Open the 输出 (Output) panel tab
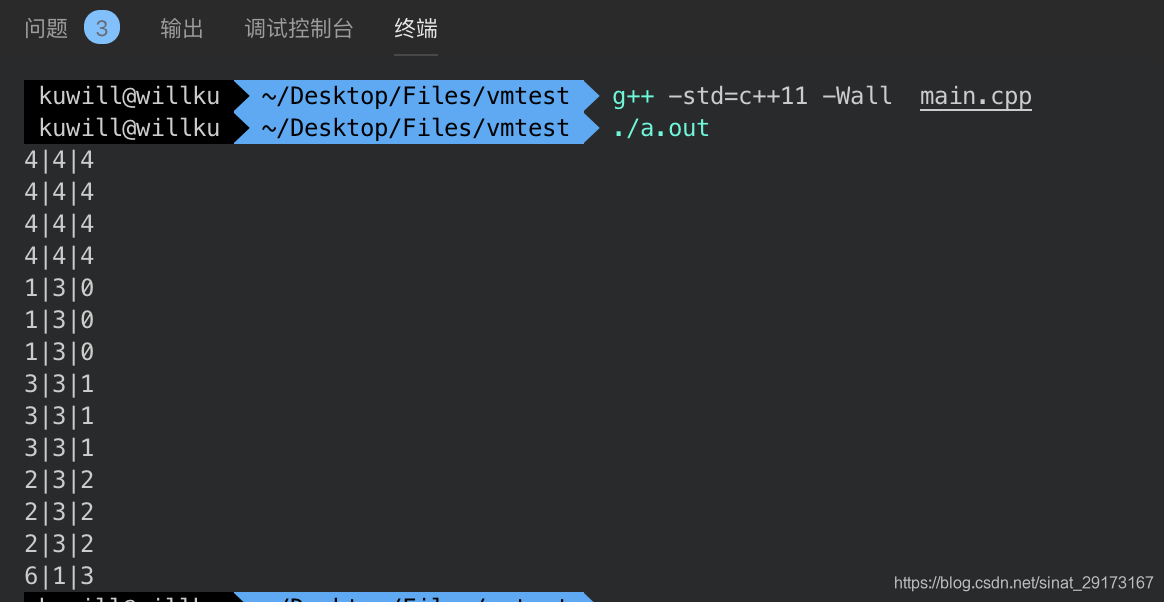Viewport: 1164px width, 602px height. click(181, 28)
